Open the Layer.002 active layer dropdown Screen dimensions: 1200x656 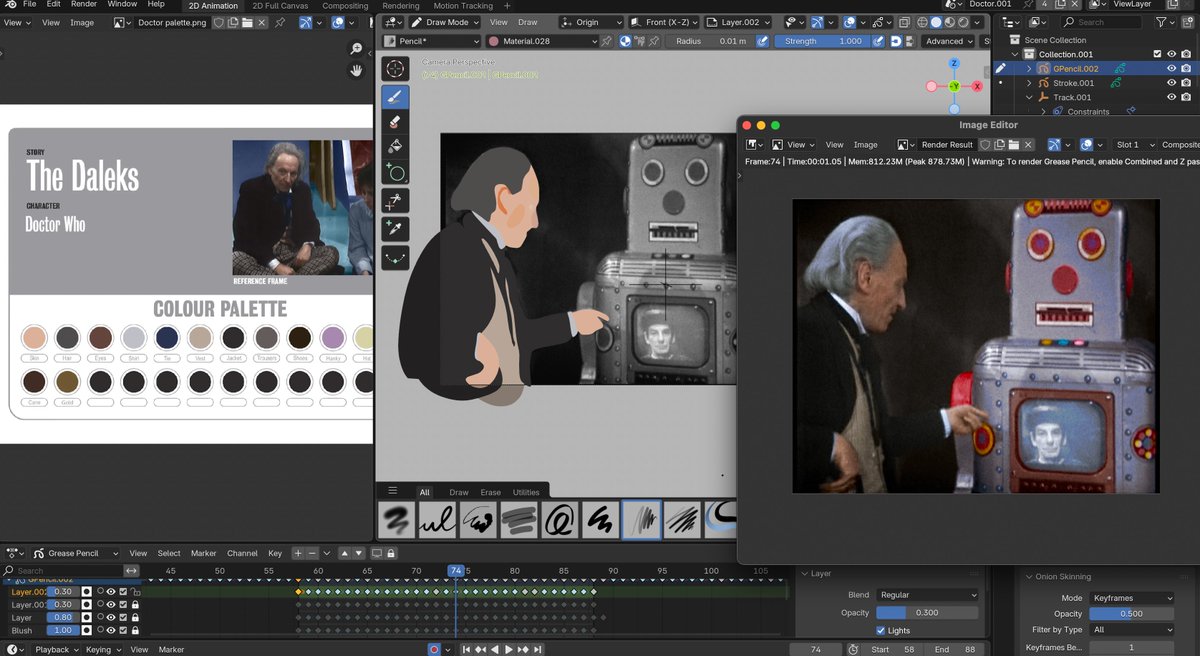[x=739, y=22]
